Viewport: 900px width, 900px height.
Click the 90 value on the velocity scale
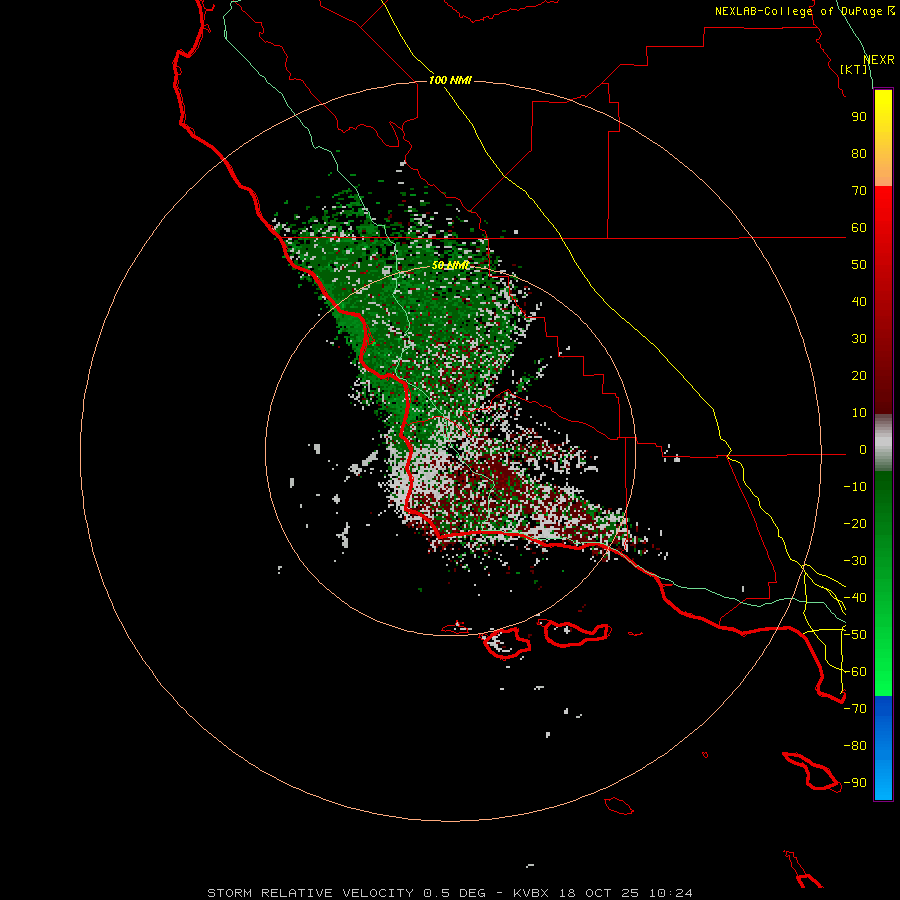point(859,117)
